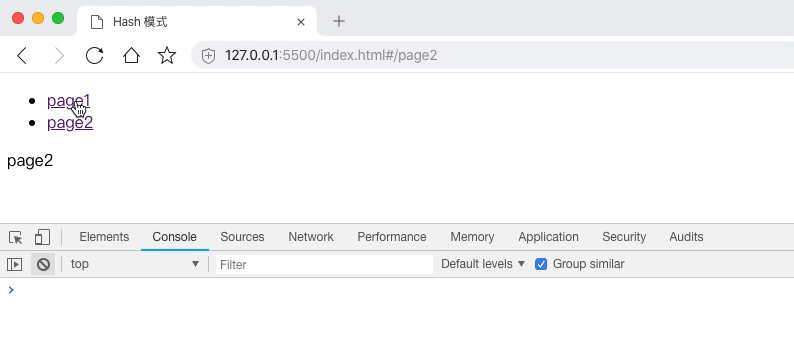
Task: Open a new tab with the plus button
Action: (339, 21)
